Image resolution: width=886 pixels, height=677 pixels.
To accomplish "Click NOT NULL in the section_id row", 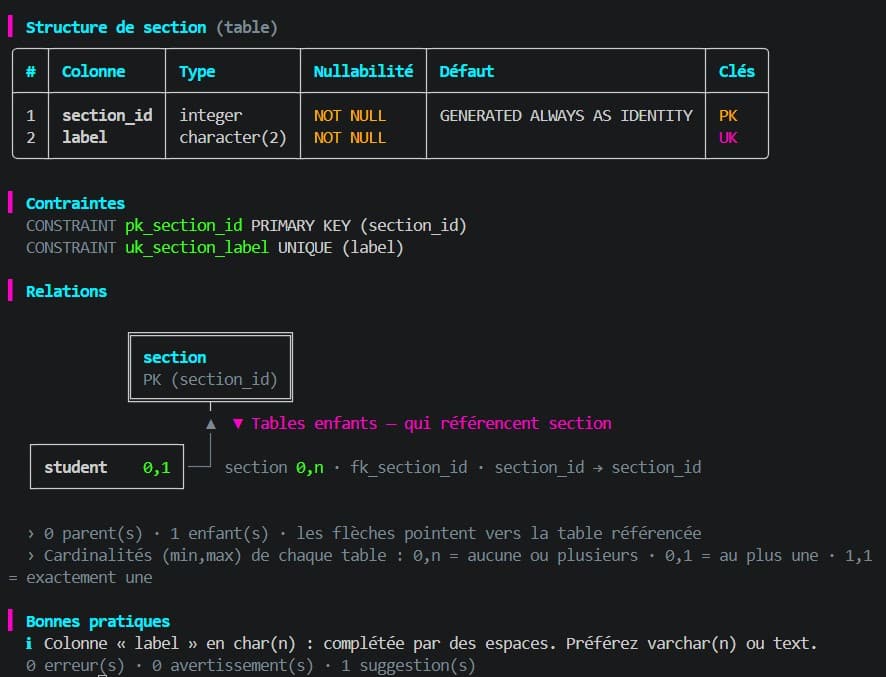I will [x=350, y=116].
